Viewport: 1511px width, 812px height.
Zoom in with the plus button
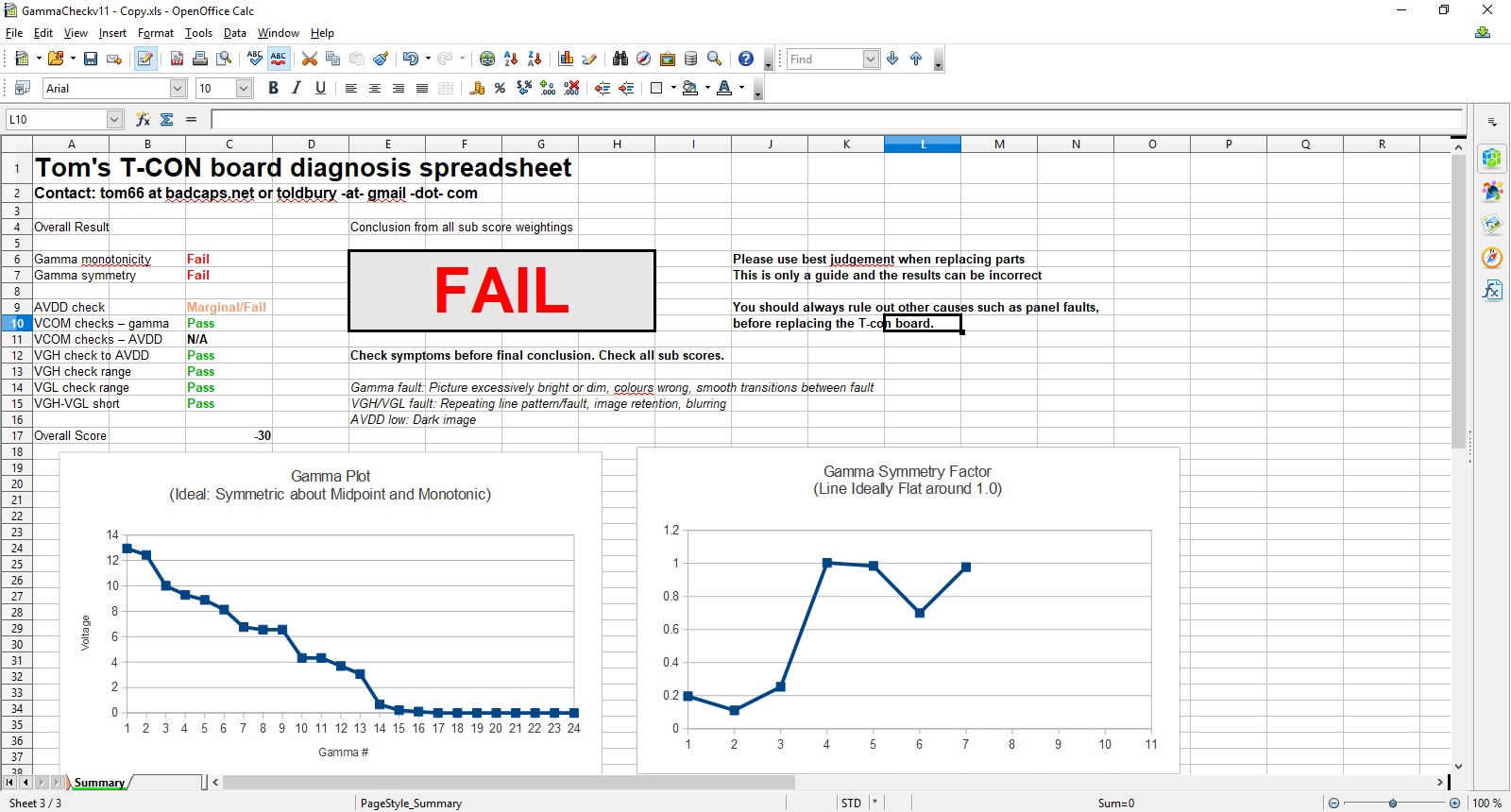1454,804
